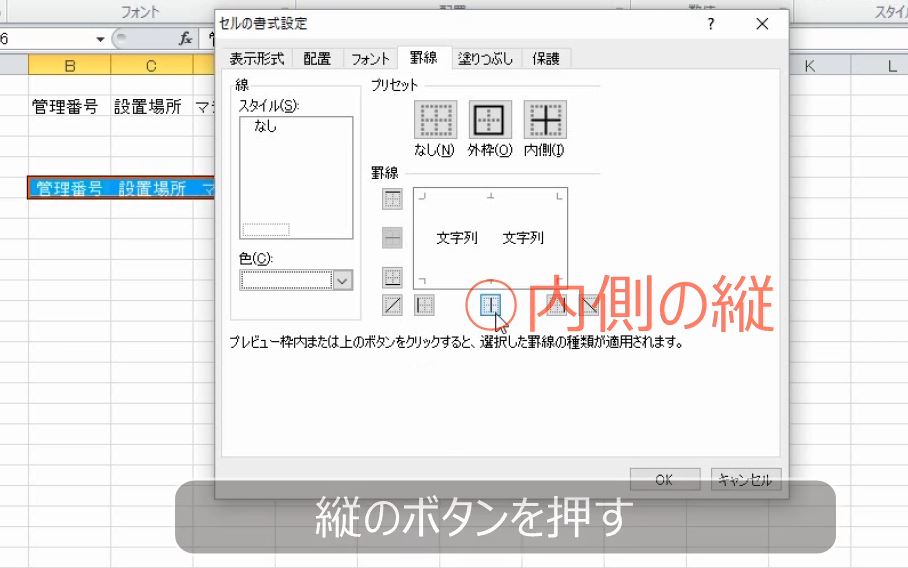Apply the 内側 inside border preset

[545, 119]
